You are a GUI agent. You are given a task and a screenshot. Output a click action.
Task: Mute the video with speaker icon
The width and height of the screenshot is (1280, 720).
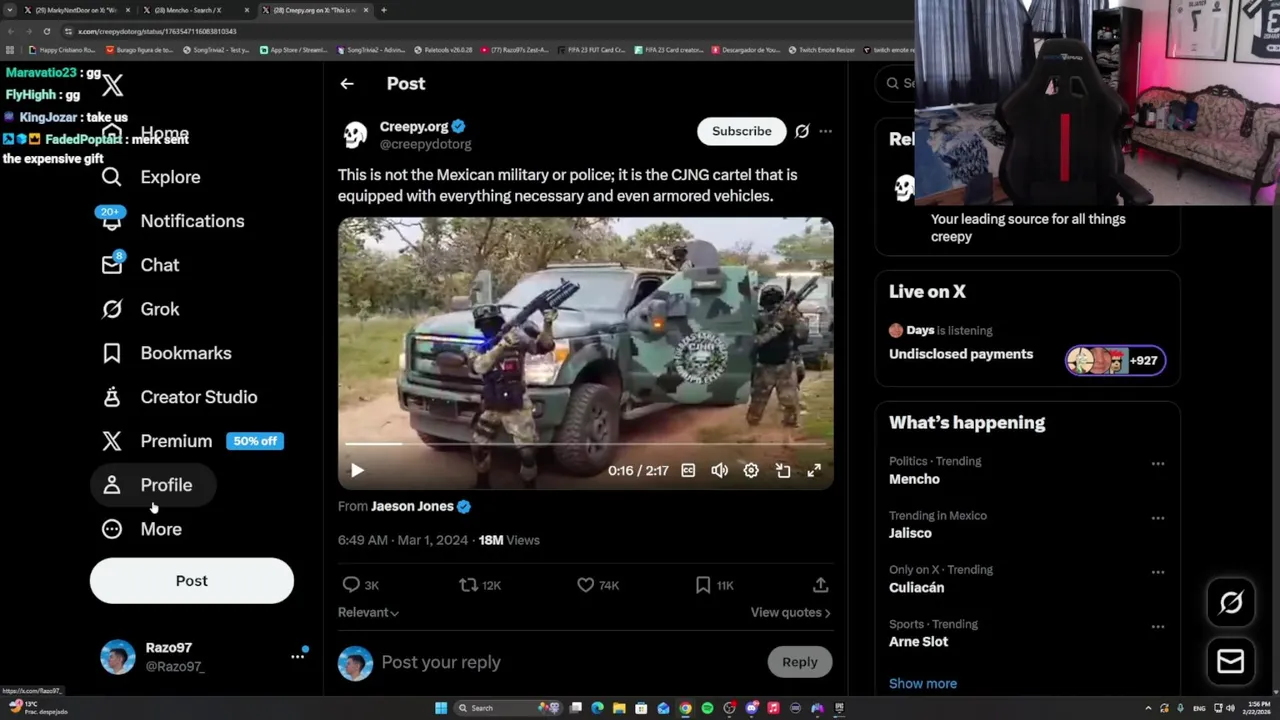(719, 470)
